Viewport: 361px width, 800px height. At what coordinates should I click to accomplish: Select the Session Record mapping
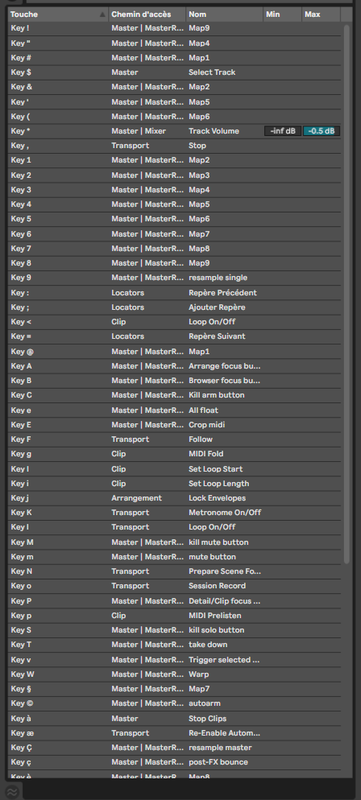click(217, 586)
